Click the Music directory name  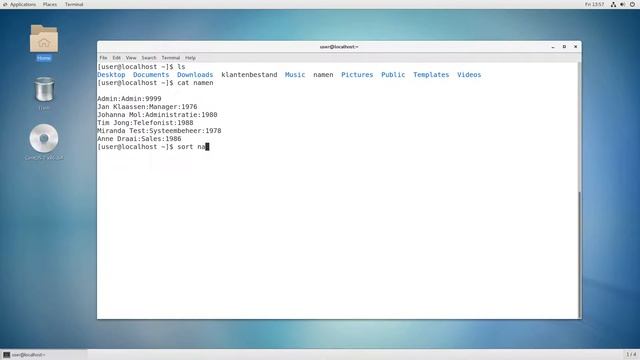tap(295, 75)
